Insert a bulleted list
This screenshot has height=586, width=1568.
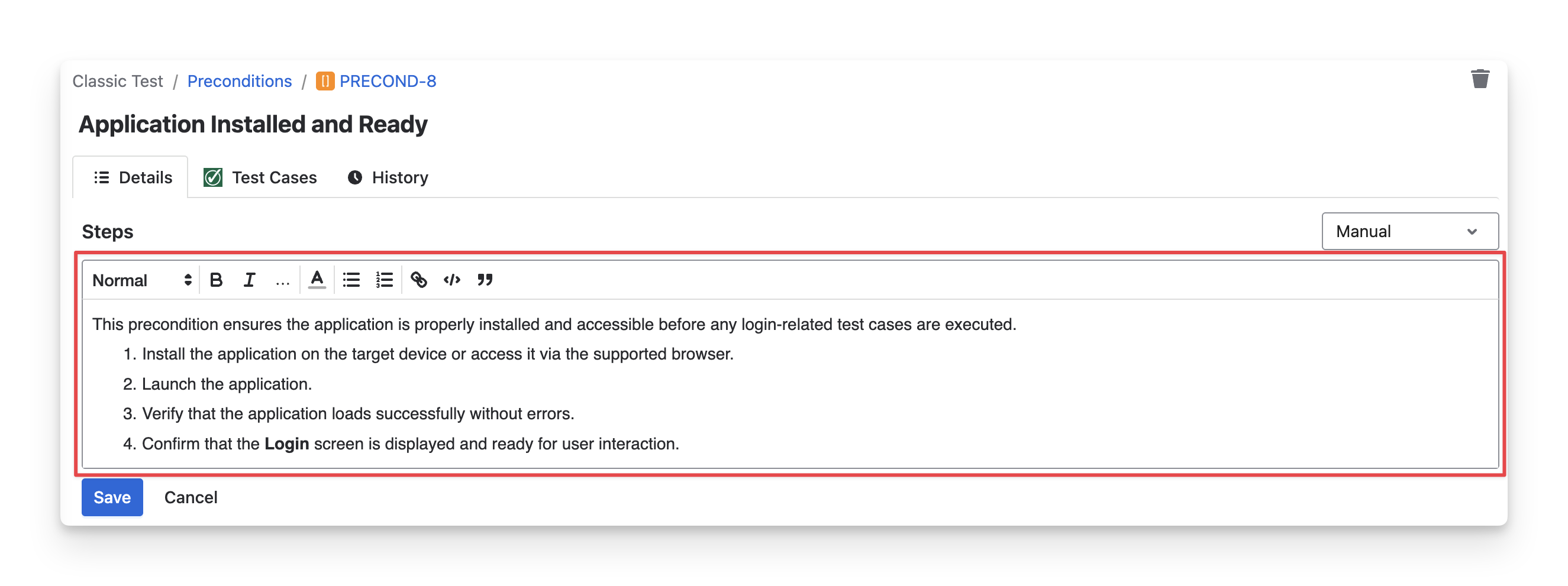coord(351,280)
